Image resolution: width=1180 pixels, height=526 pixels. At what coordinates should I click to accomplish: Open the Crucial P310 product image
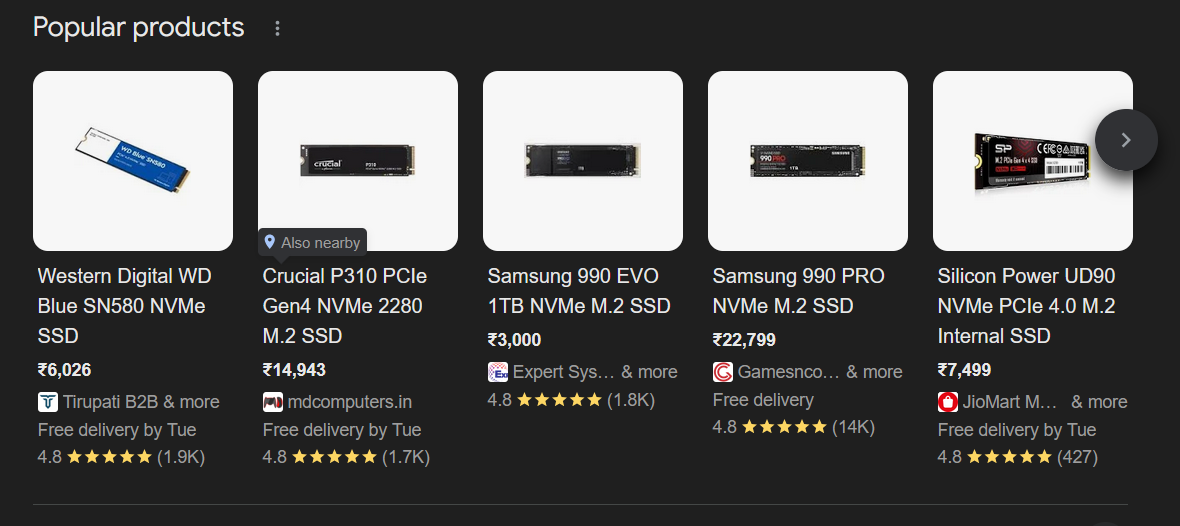[358, 160]
